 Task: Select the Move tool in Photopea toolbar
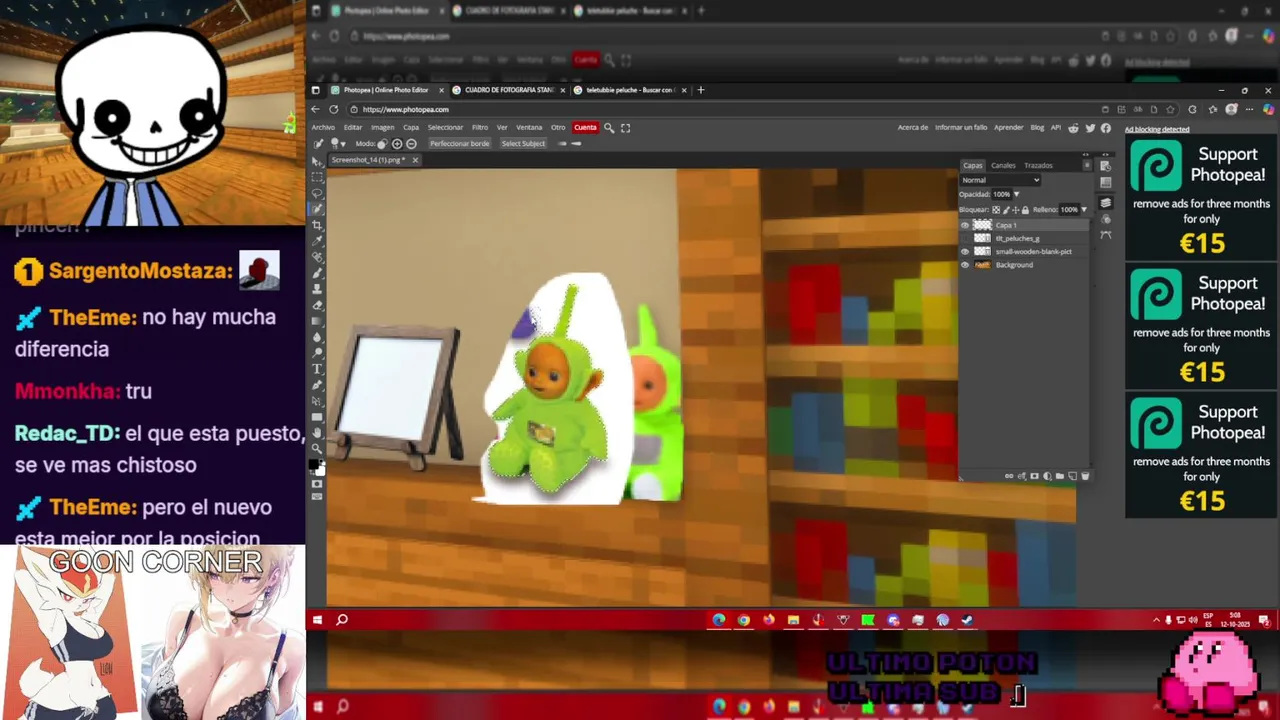(x=317, y=161)
